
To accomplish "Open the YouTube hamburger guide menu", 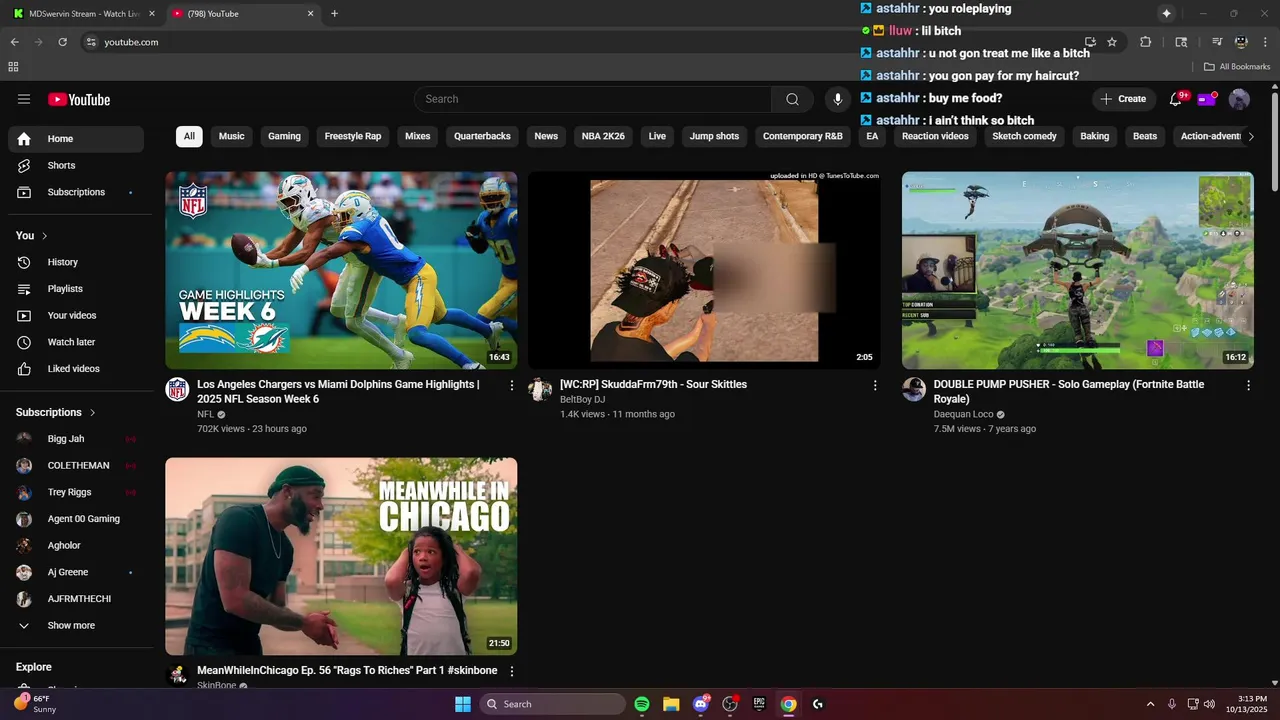I will pyautogui.click(x=24, y=99).
